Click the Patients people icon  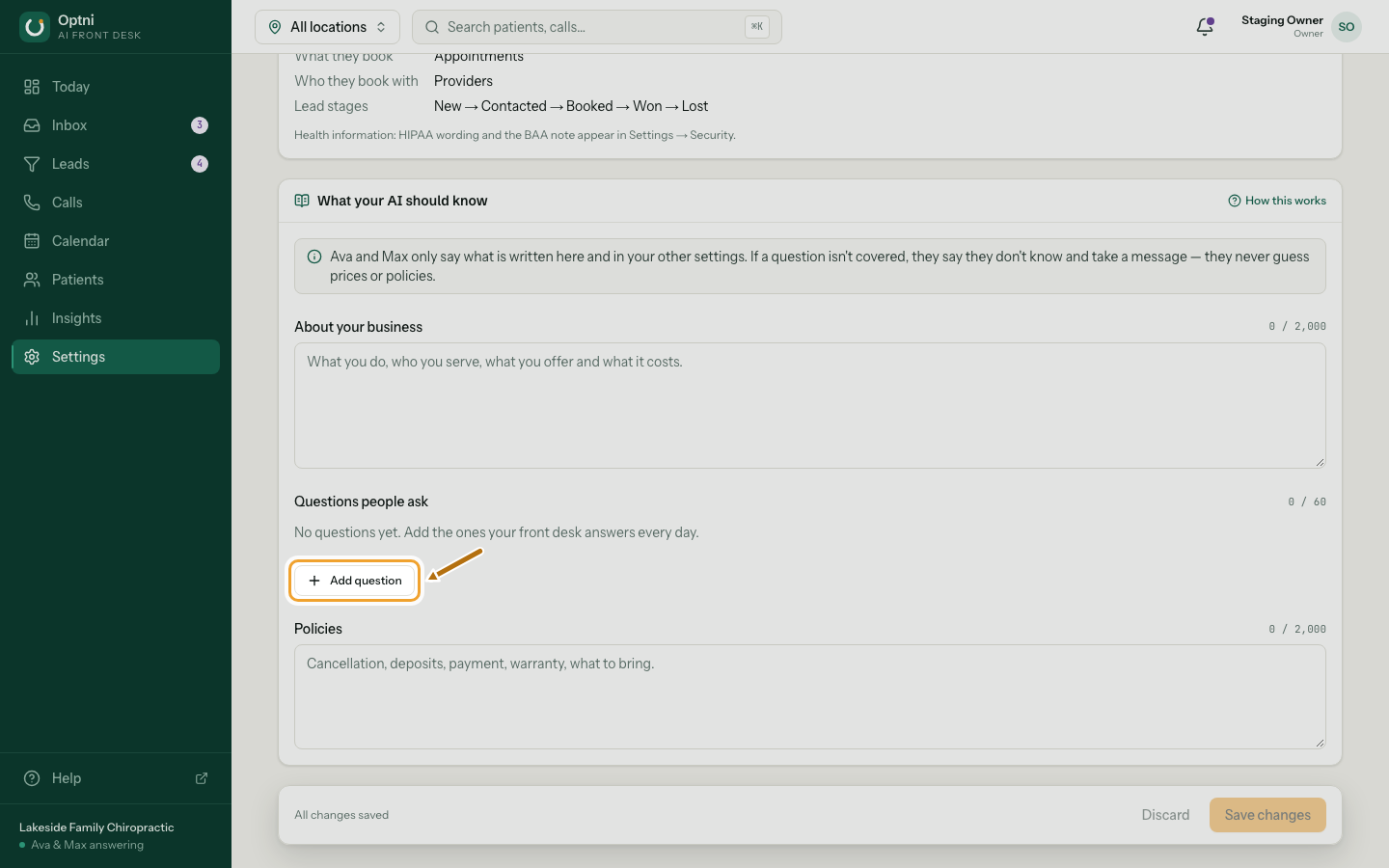(32, 280)
